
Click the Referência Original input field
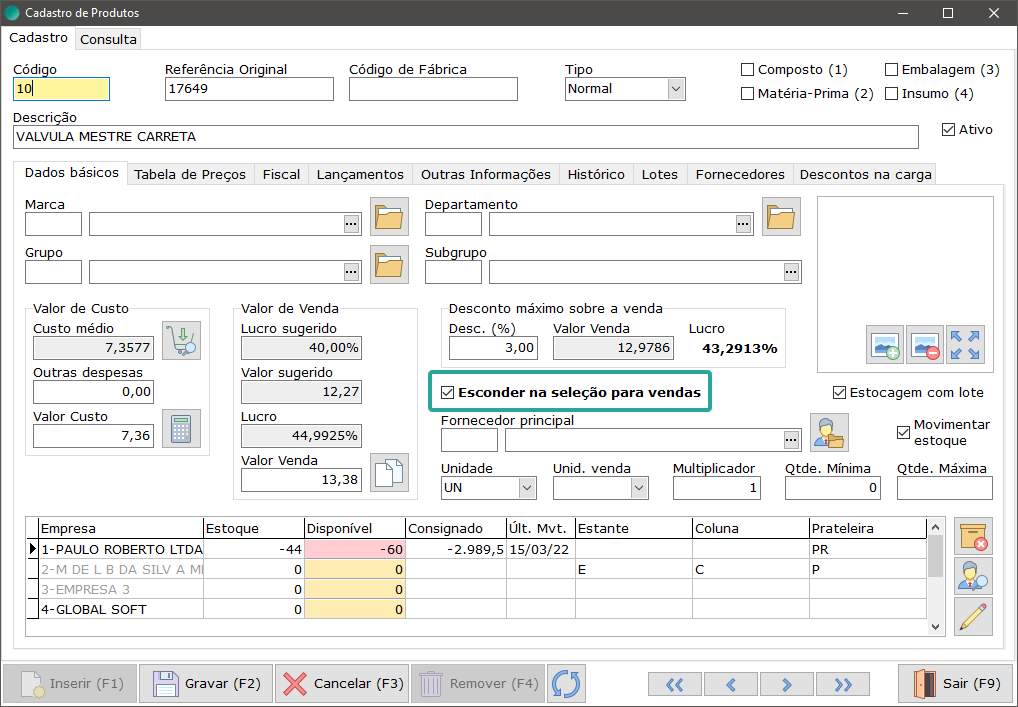pyautogui.click(x=249, y=89)
